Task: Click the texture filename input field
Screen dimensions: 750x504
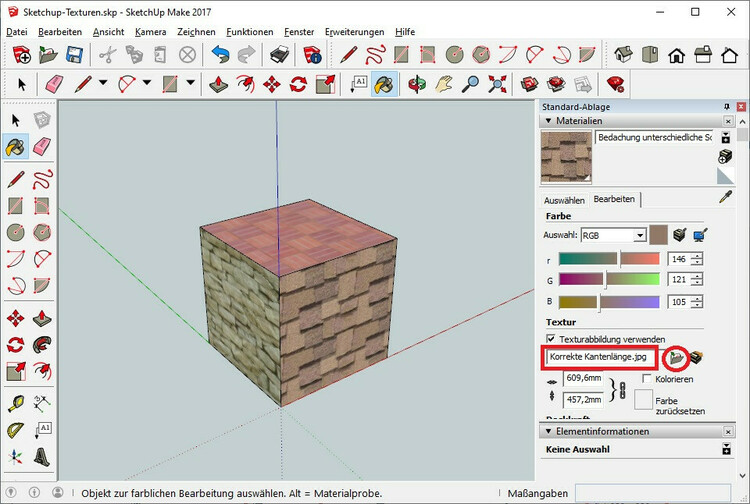Action: coord(597,356)
